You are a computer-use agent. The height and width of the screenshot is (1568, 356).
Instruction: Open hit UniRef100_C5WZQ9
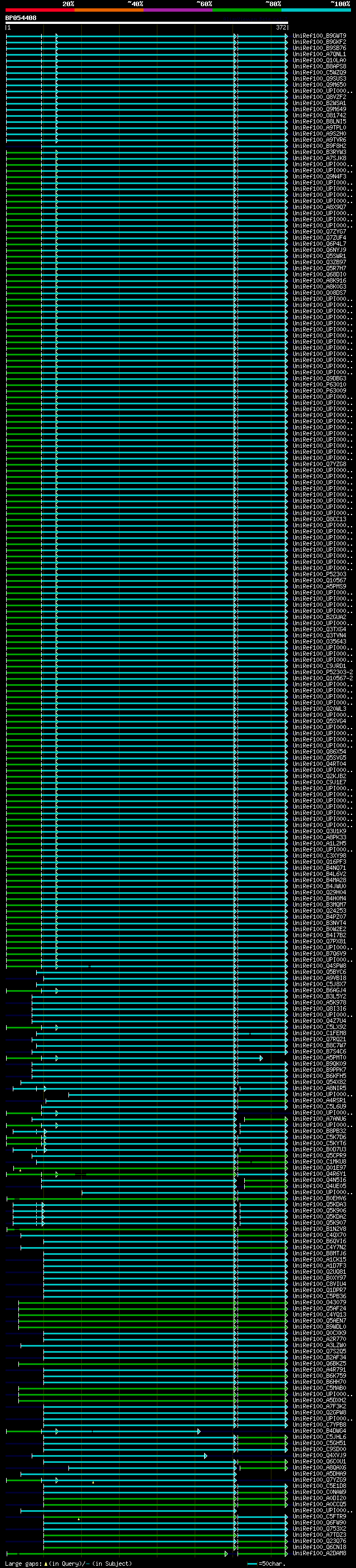(319, 72)
